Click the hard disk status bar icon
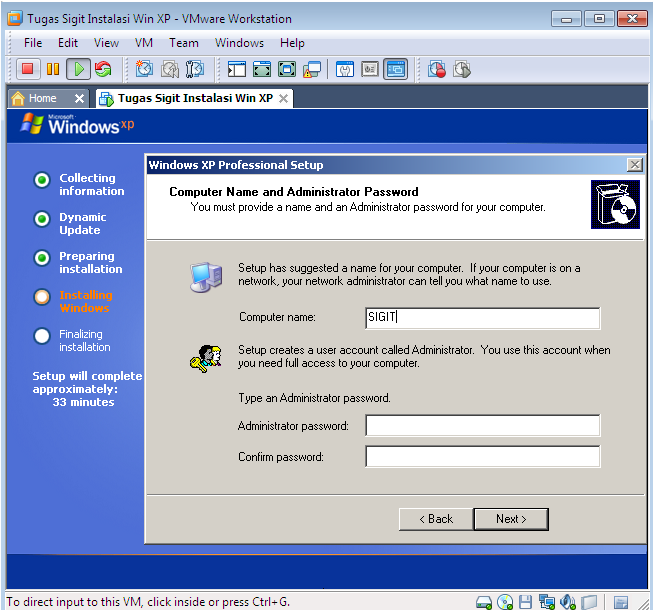654x611 pixels. (484, 602)
